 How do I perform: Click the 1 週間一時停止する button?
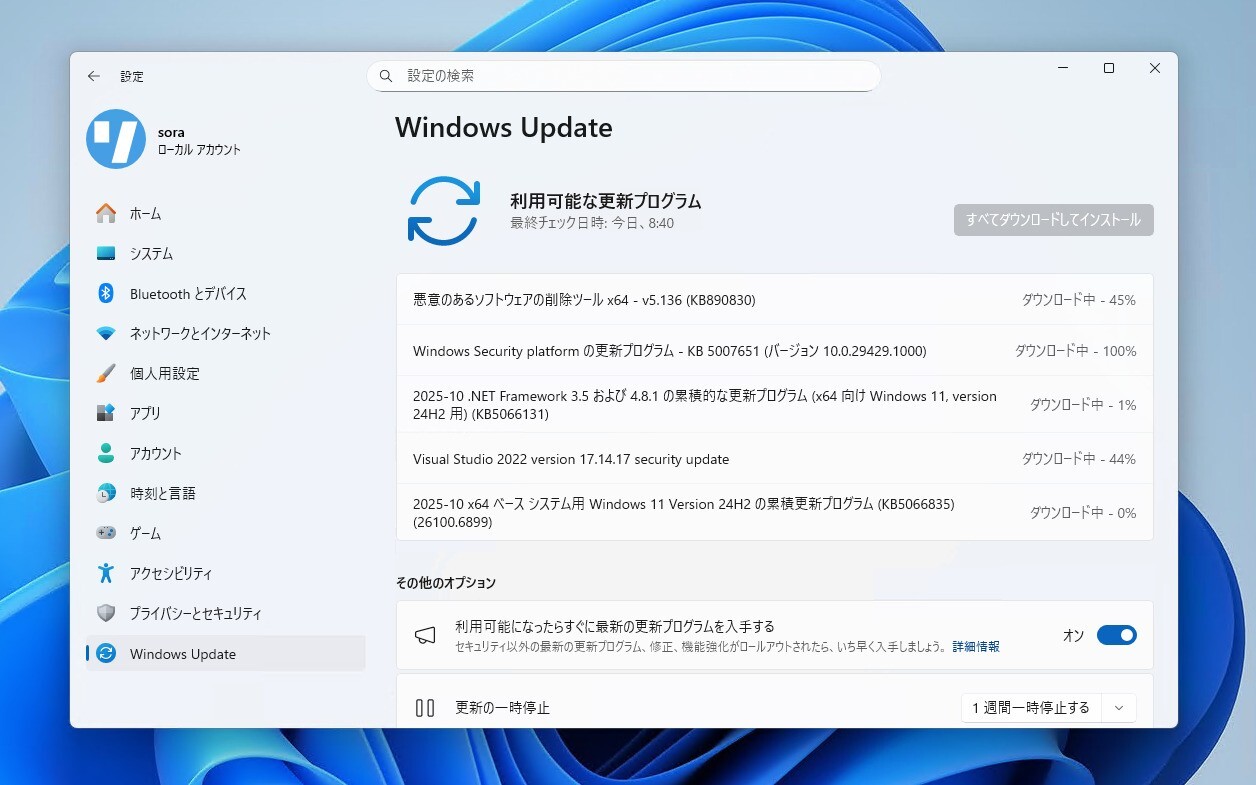coord(1031,708)
